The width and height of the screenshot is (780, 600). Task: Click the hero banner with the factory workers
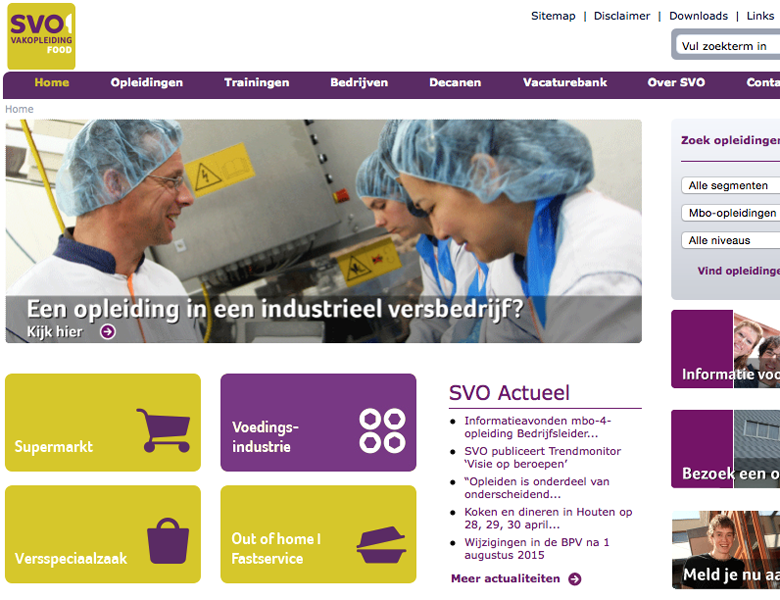[323, 231]
